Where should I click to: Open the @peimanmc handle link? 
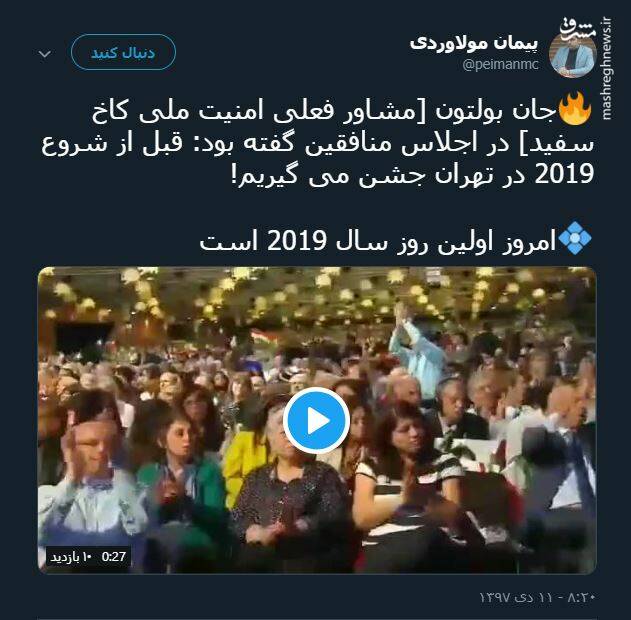click(501, 64)
